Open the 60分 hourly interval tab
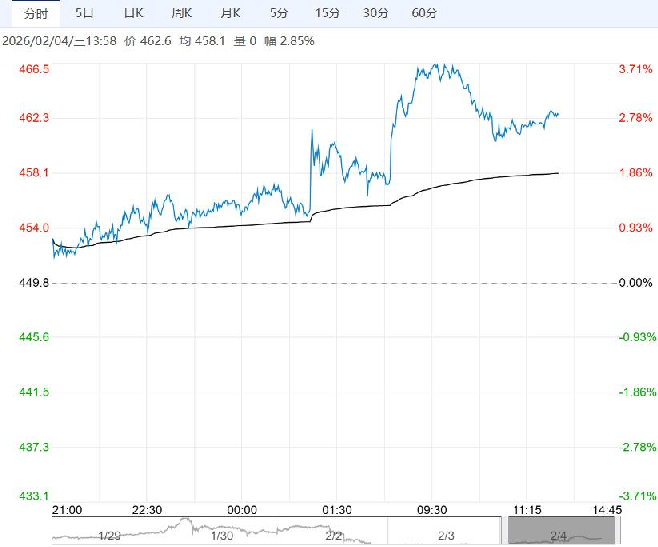Image resolution: width=658 pixels, height=547 pixels. pyautogui.click(x=424, y=13)
